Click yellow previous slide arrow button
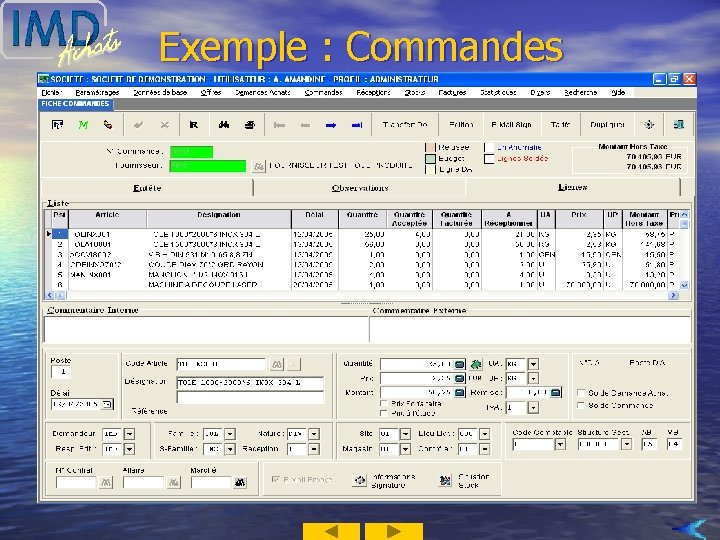The width and height of the screenshot is (720, 540). pyautogui.click(x=331, y=531)
